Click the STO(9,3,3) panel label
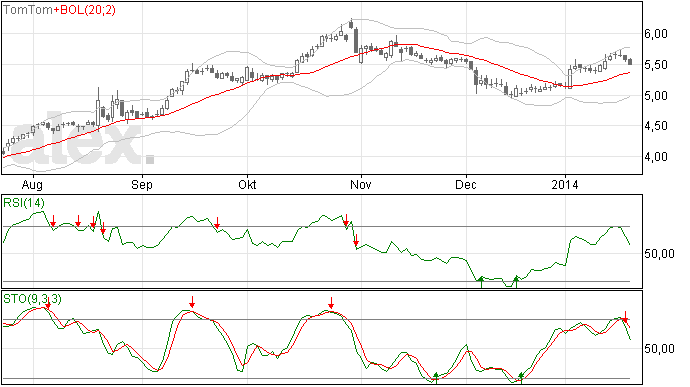 (32, 299)
